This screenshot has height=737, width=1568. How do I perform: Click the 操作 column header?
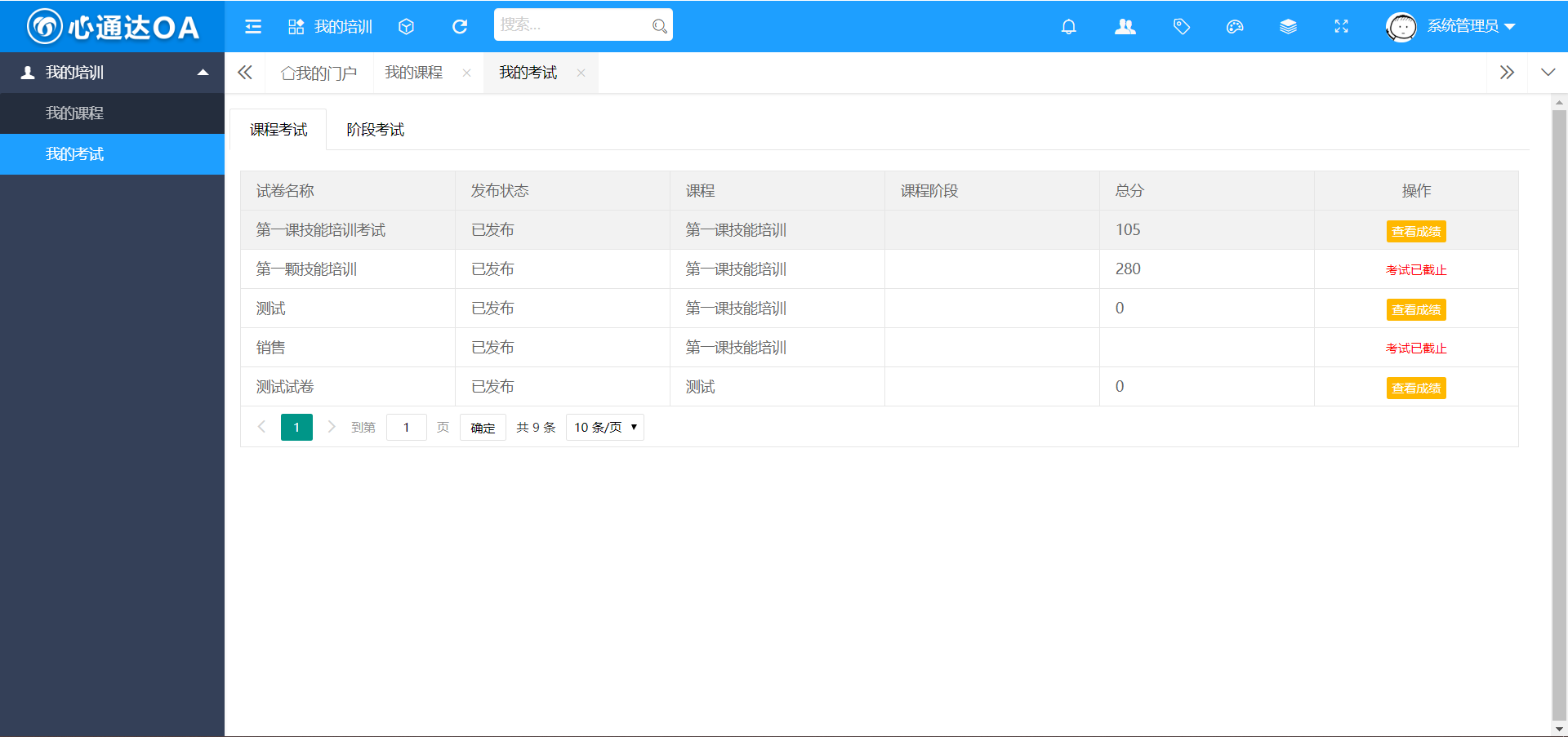tap(1416, 191)
